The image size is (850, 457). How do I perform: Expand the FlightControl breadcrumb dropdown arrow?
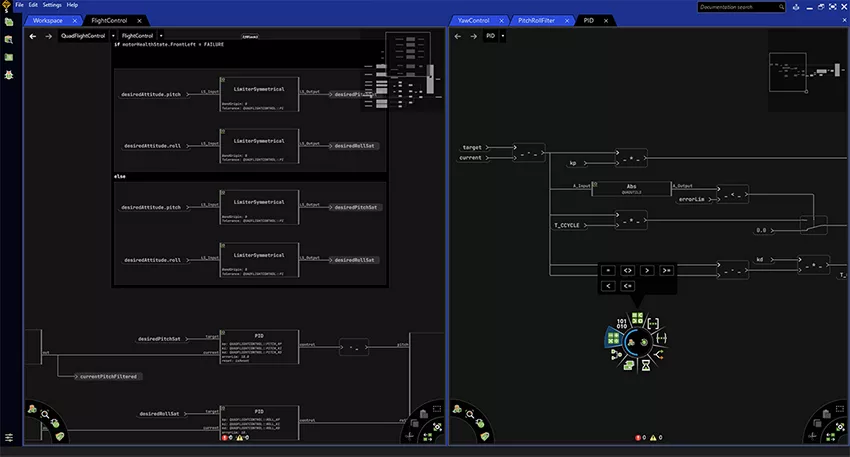[161, 36]
